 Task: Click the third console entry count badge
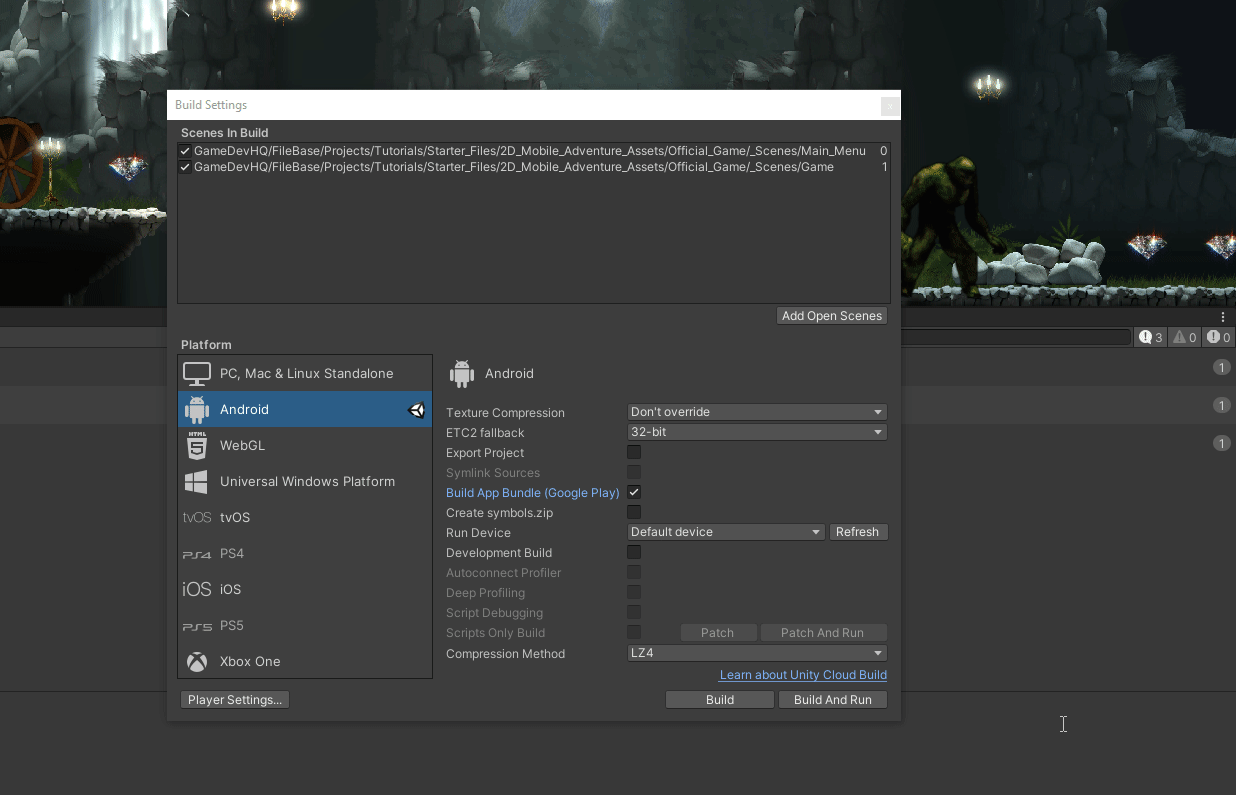click(x=1221, y=443)
